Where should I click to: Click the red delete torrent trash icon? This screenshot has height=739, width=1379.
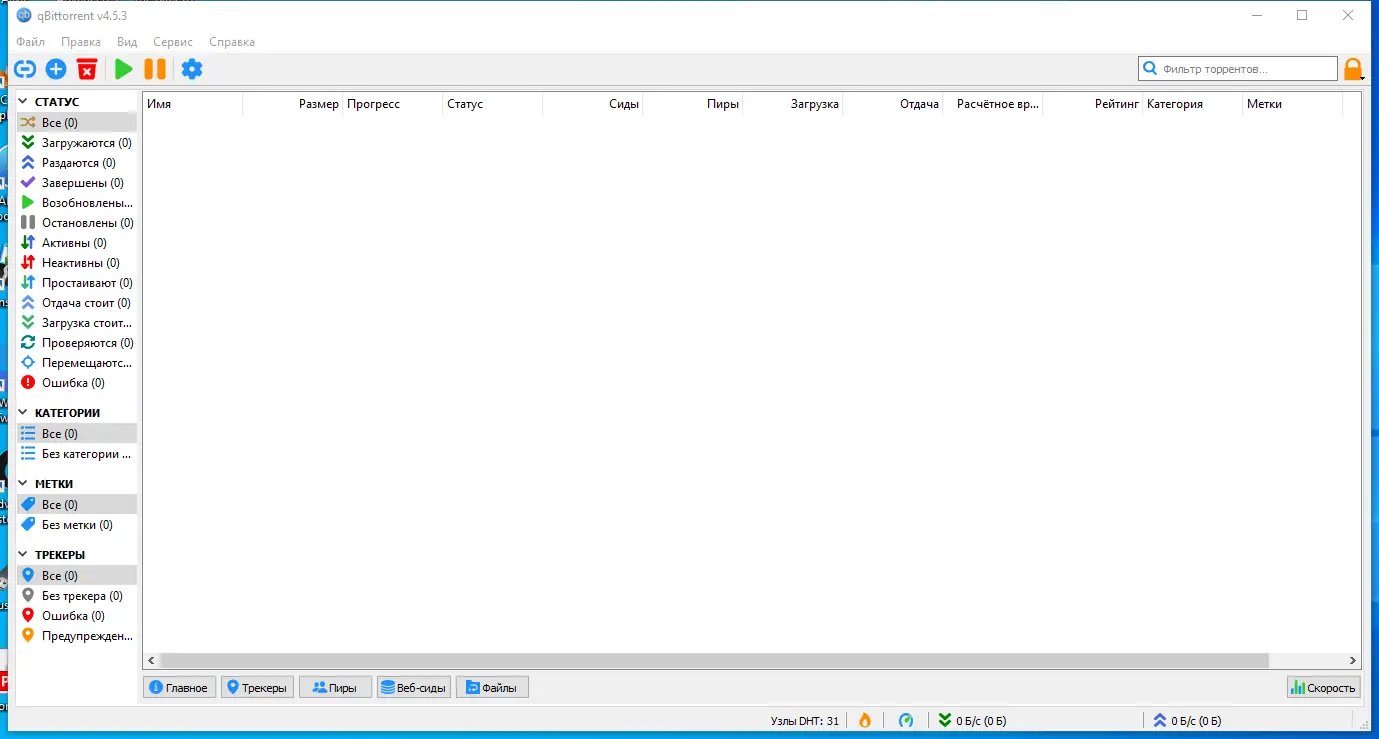(87, 68)
